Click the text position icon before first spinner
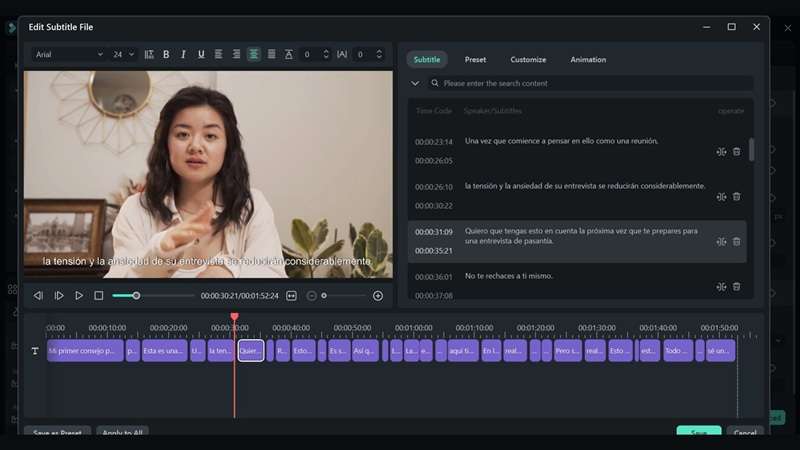 coord(289,54)
